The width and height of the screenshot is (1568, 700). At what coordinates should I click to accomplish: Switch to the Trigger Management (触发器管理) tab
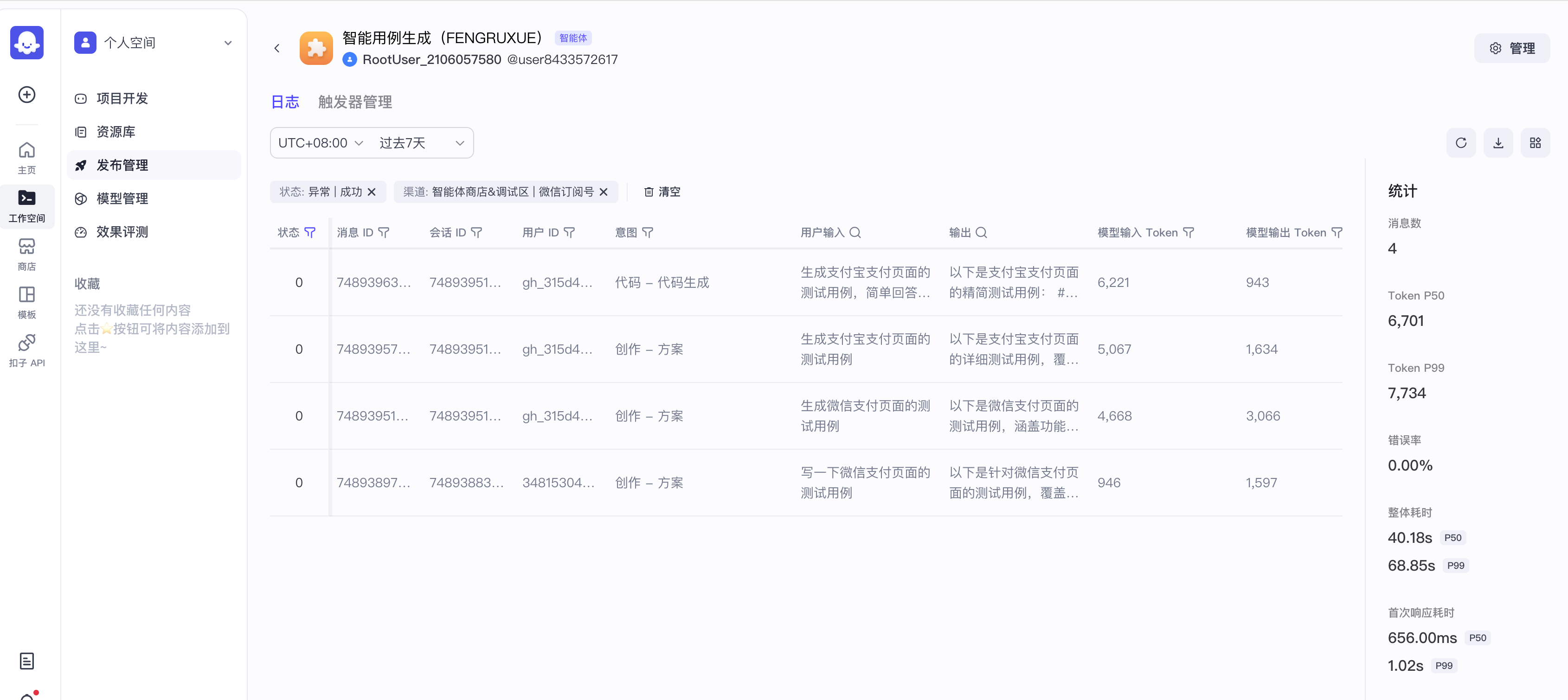[355, 102]
